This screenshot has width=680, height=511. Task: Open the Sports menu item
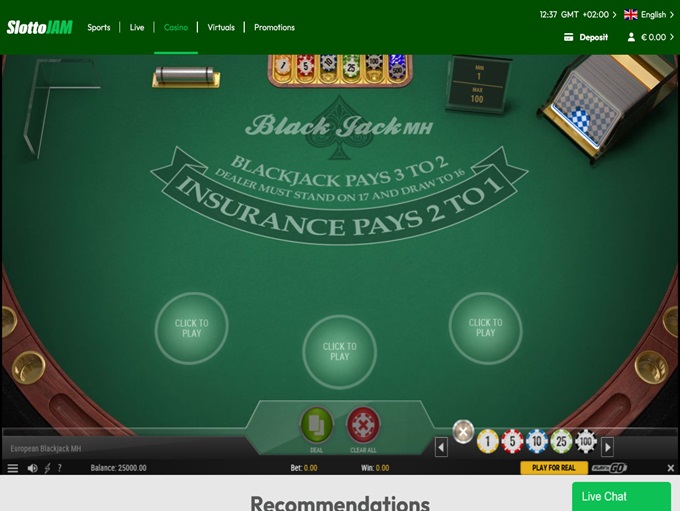(99, 27)
